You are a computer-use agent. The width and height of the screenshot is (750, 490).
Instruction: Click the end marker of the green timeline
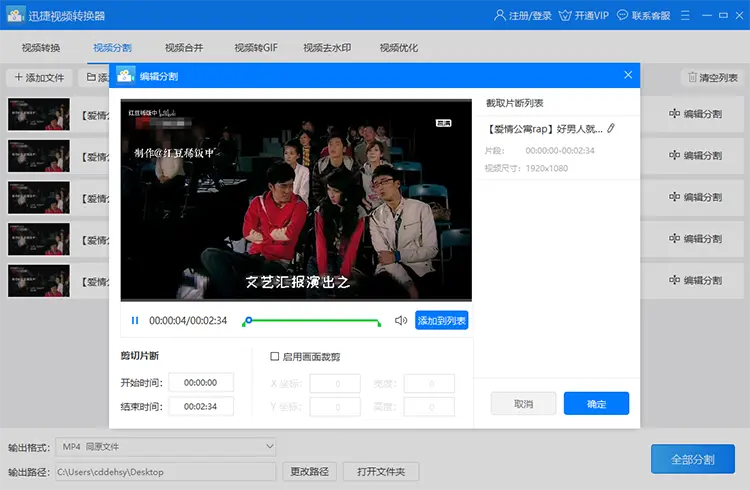379,323
